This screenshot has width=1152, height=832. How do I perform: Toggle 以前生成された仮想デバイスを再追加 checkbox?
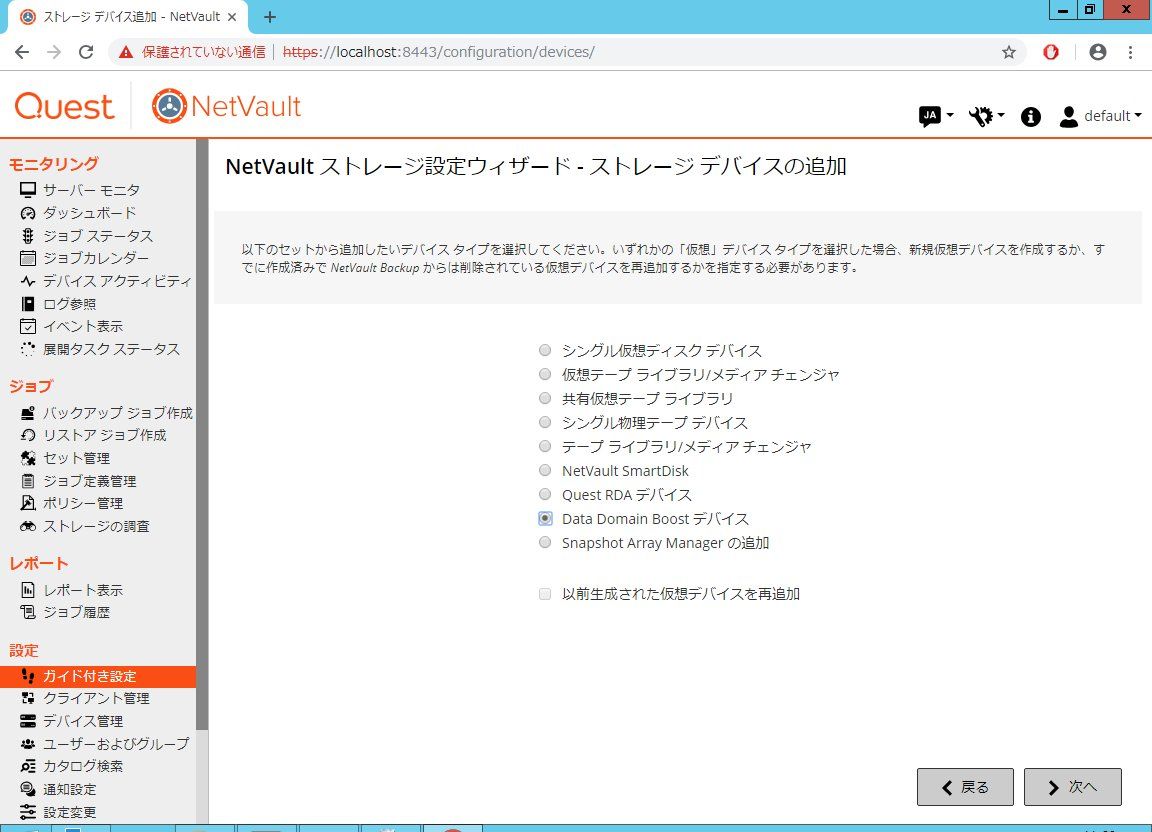click(544, 594)
